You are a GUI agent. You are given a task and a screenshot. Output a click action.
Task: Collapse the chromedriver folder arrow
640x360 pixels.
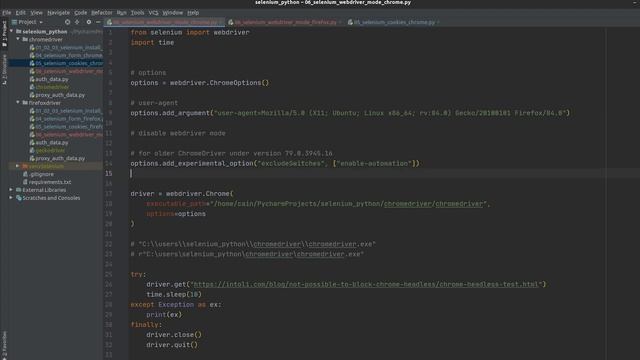pos(18,39)
